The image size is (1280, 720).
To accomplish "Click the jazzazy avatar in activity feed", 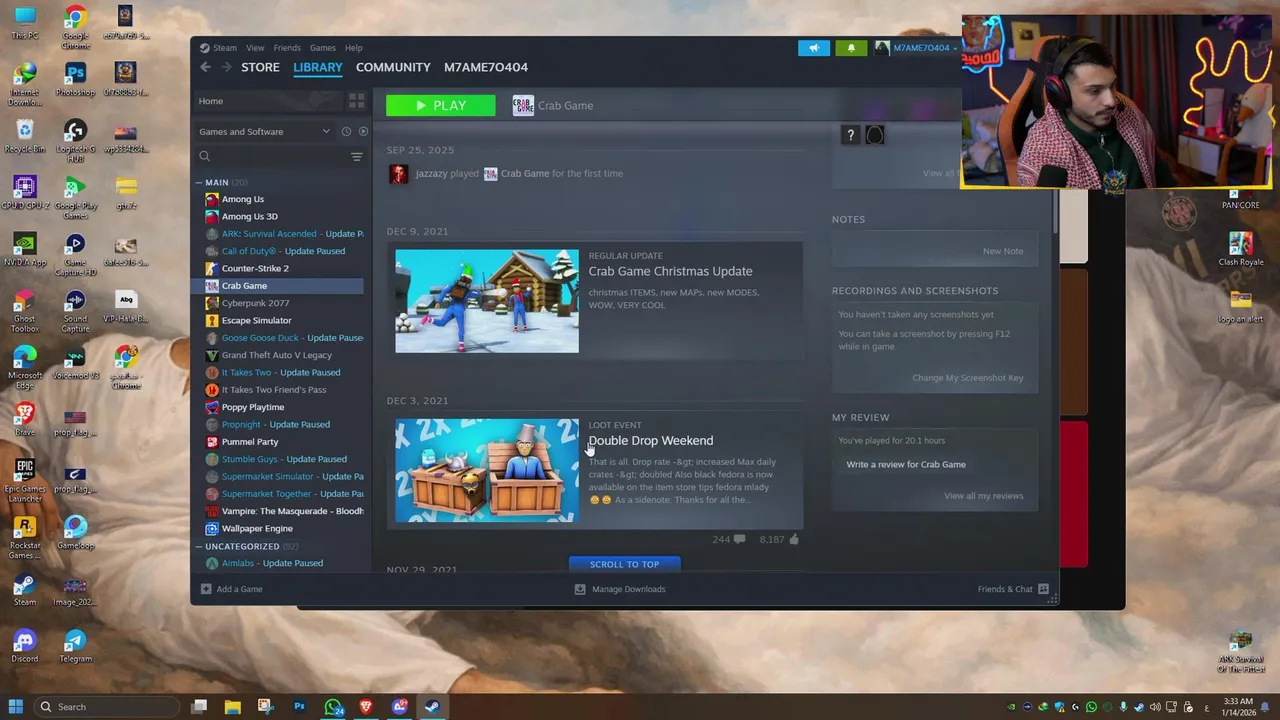I will pos(399,174).
